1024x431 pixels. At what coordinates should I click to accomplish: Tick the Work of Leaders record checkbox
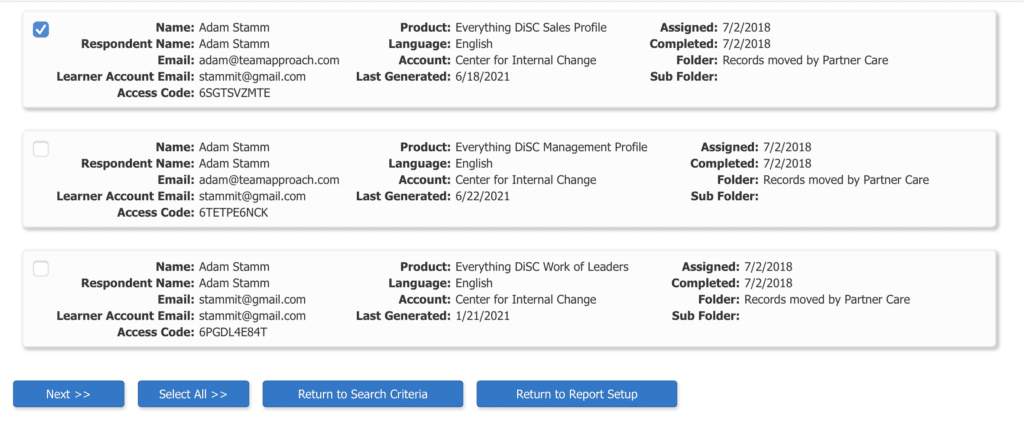40,268
